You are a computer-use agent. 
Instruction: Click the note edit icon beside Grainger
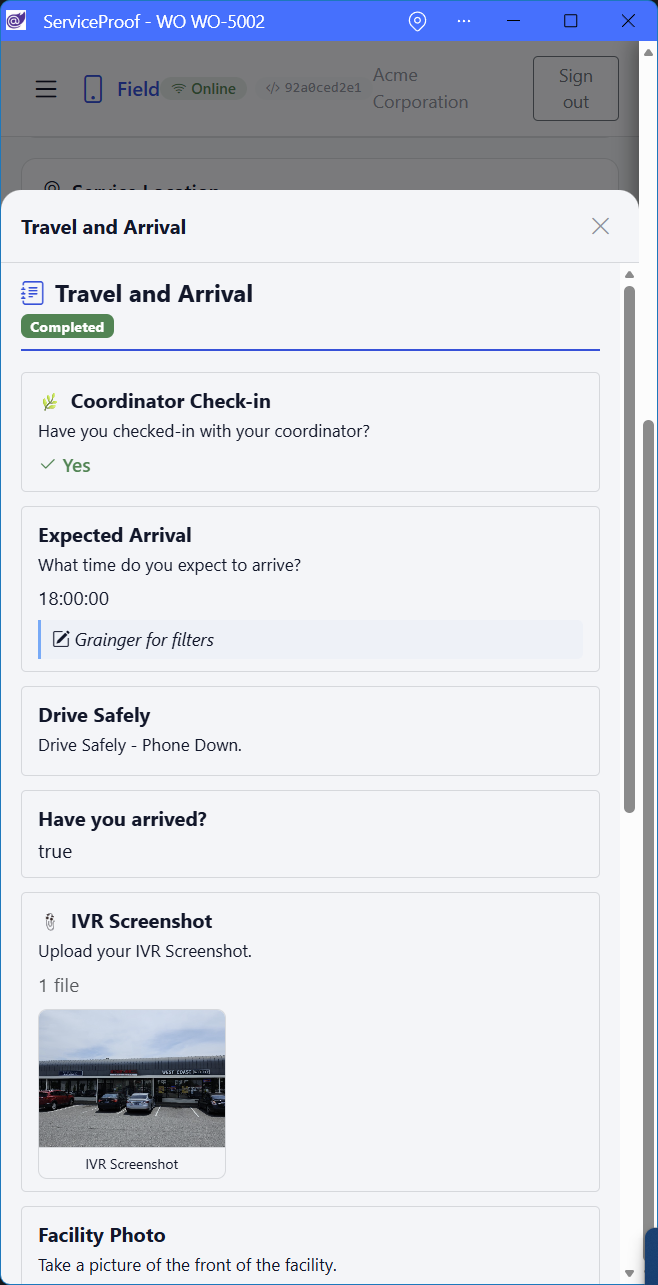[x=61, y=639]
